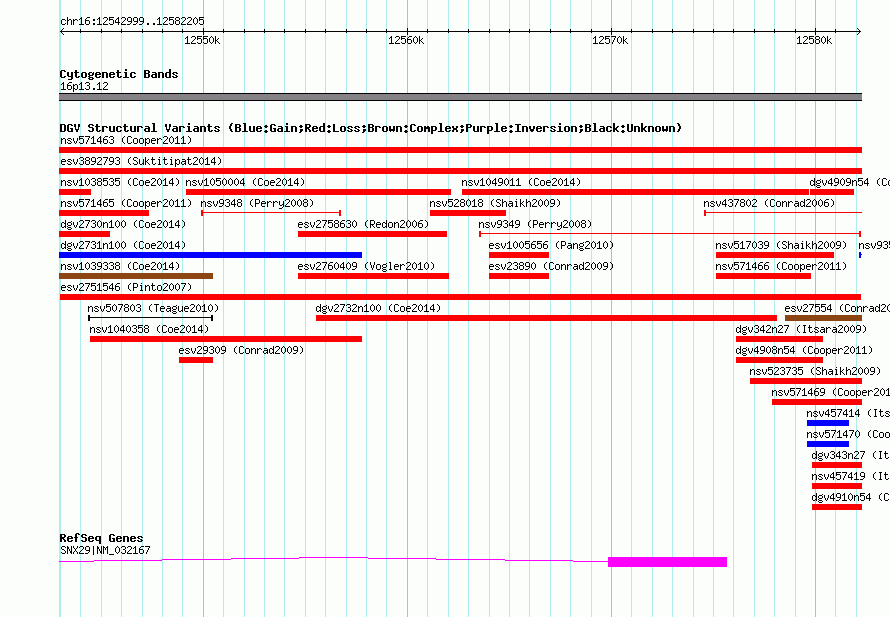Select the dgv2731n100 (Coe2014) gain label

tap(123, 245)
